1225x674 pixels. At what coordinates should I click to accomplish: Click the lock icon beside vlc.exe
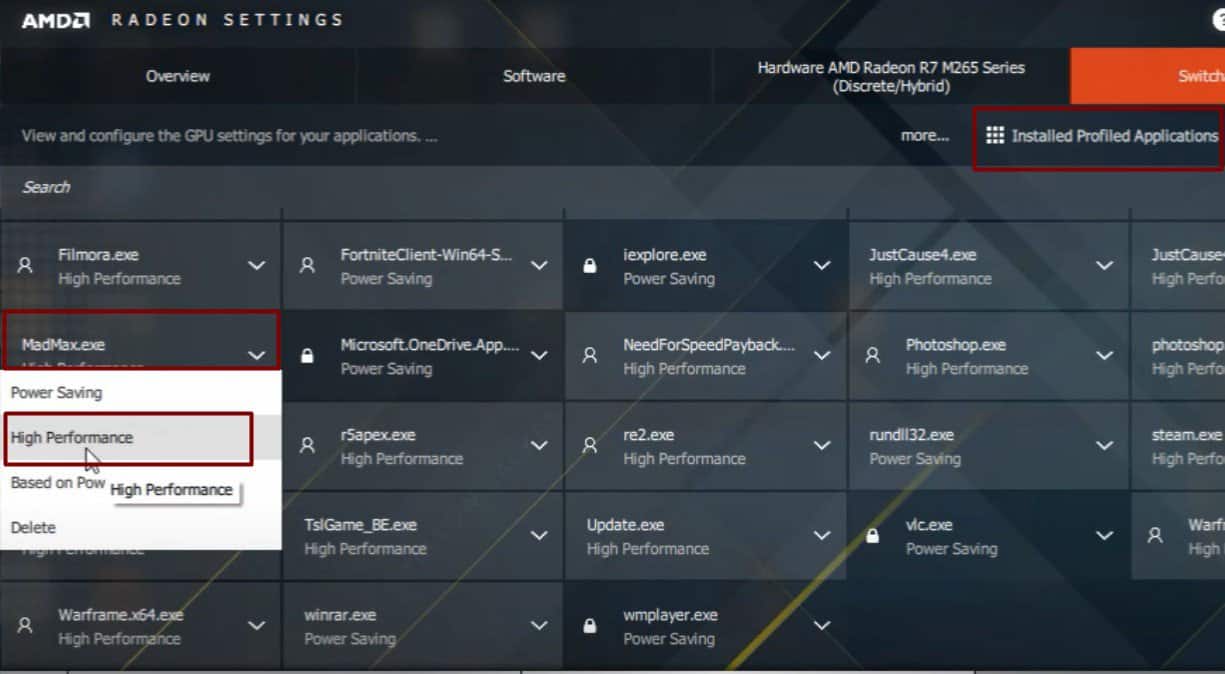(x=873, y=536)
